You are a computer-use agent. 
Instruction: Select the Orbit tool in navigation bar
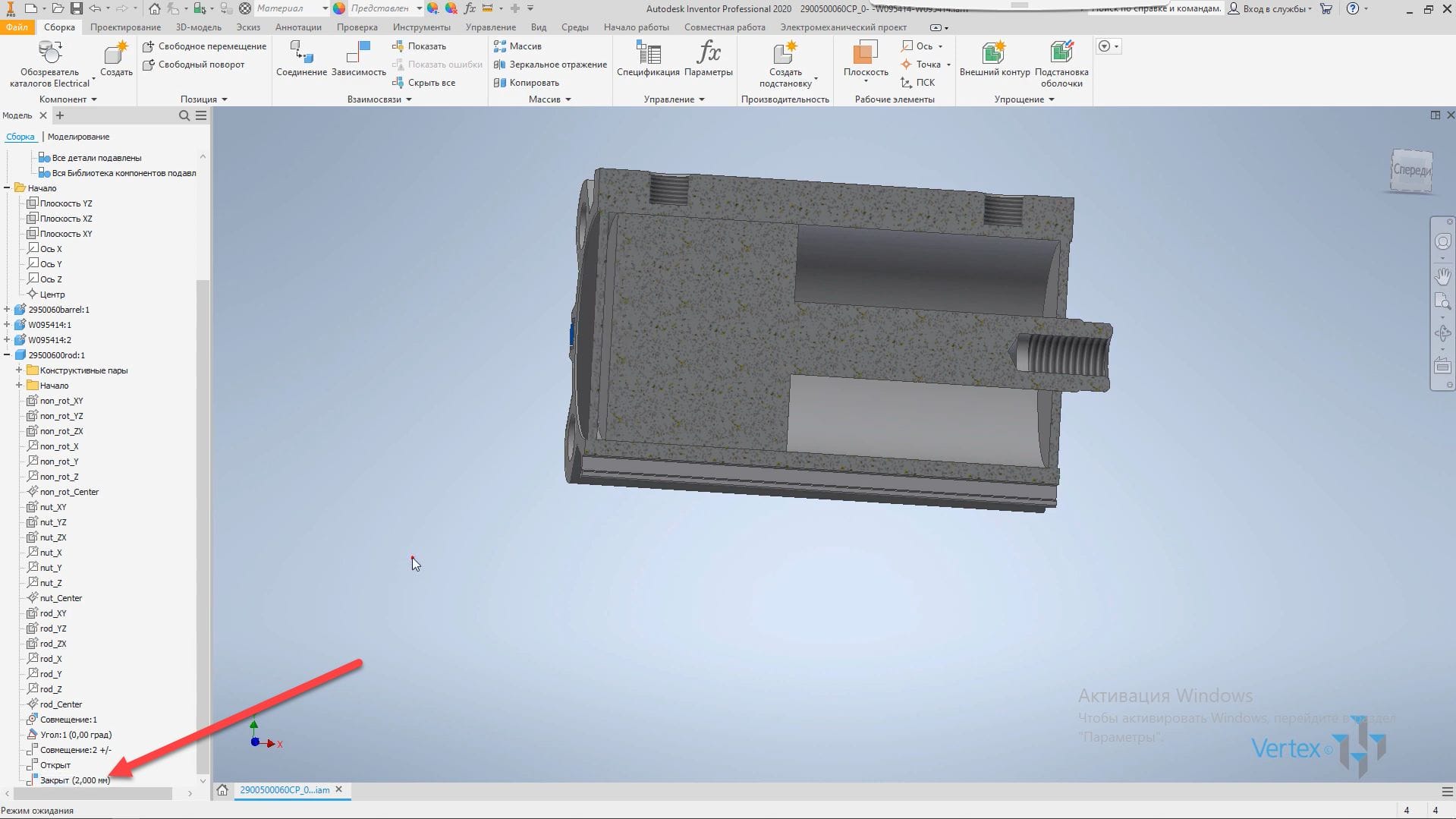[x=1442, y=333]
